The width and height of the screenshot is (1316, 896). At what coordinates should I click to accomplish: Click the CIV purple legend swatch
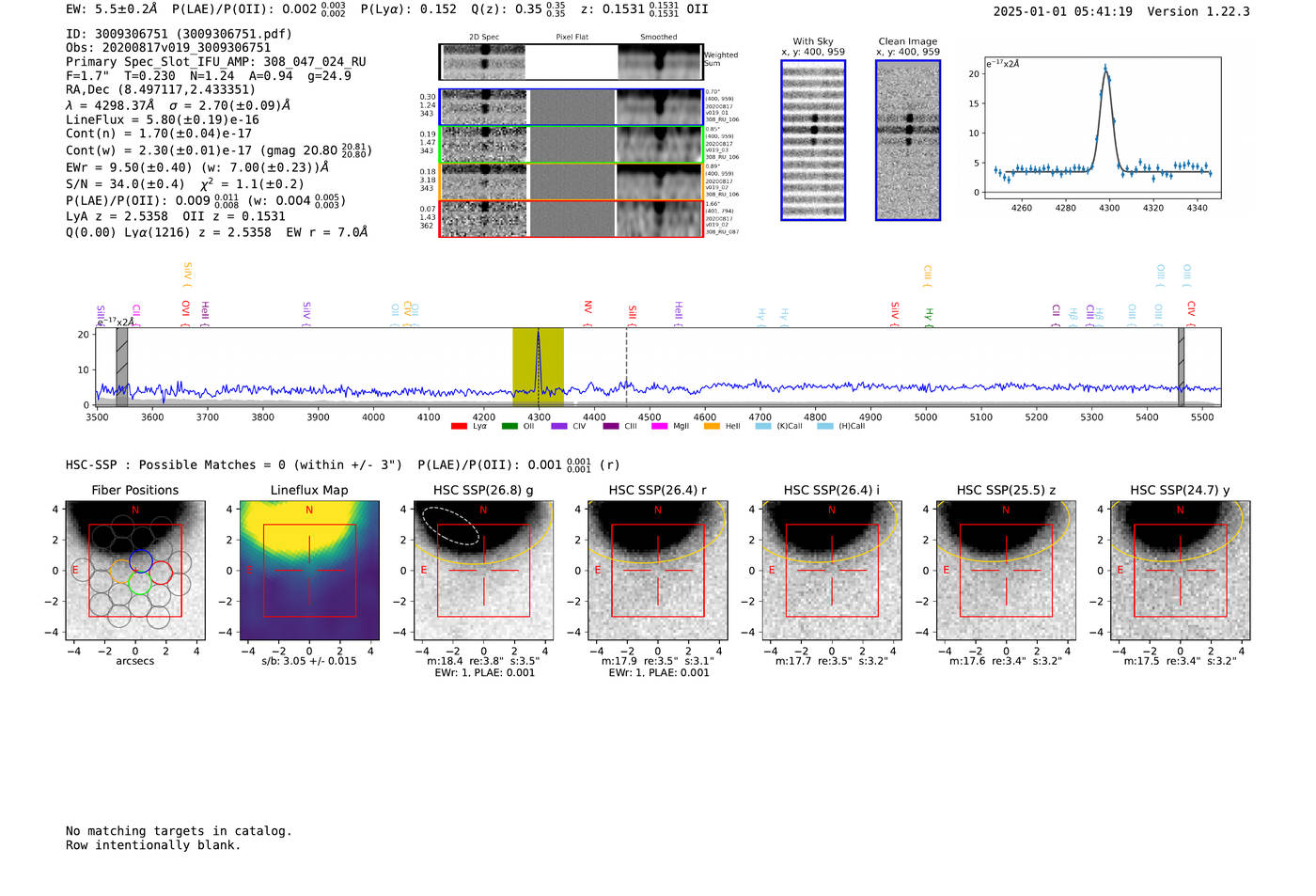point(559,427)
